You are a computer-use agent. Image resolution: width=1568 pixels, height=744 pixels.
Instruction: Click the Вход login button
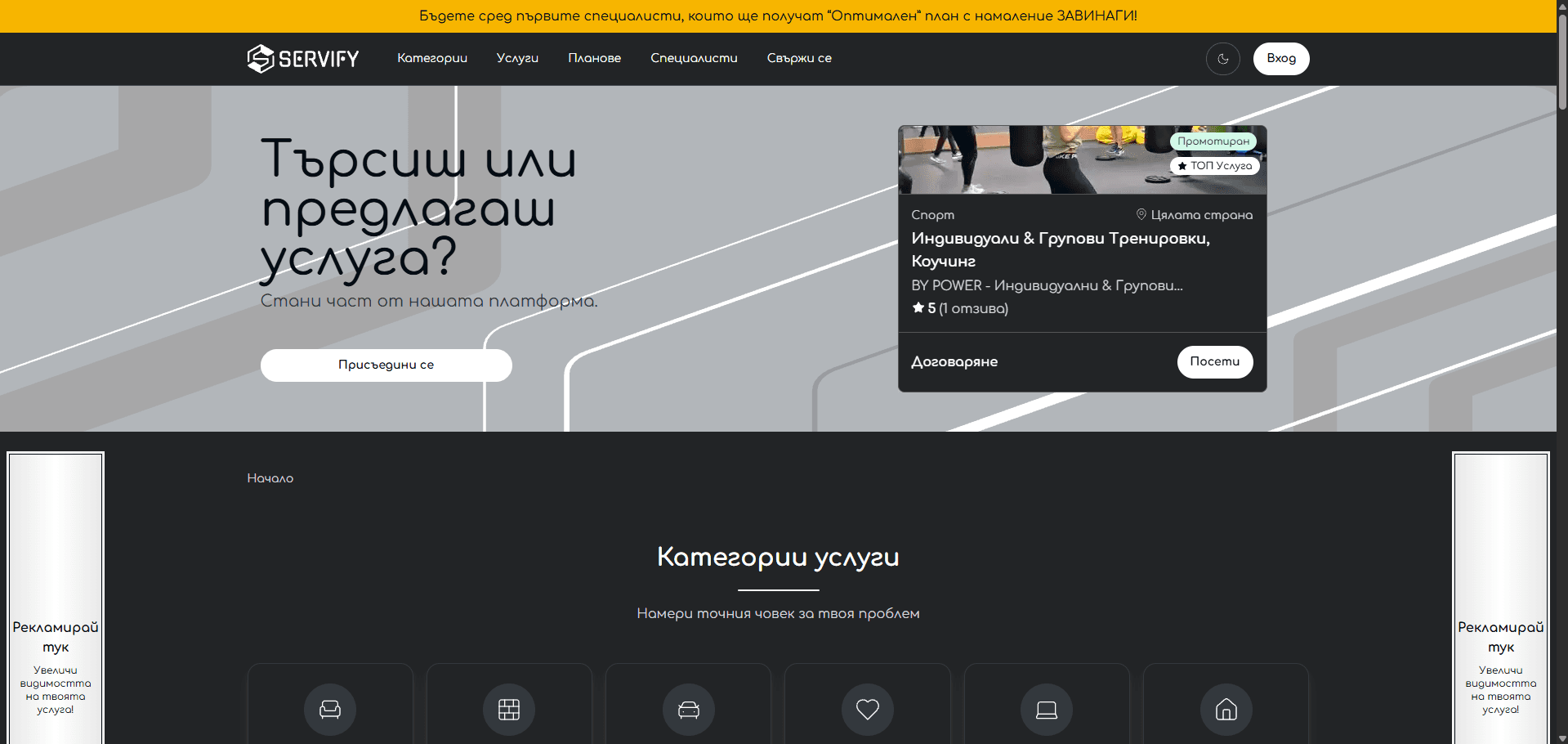coord(1281,59)
